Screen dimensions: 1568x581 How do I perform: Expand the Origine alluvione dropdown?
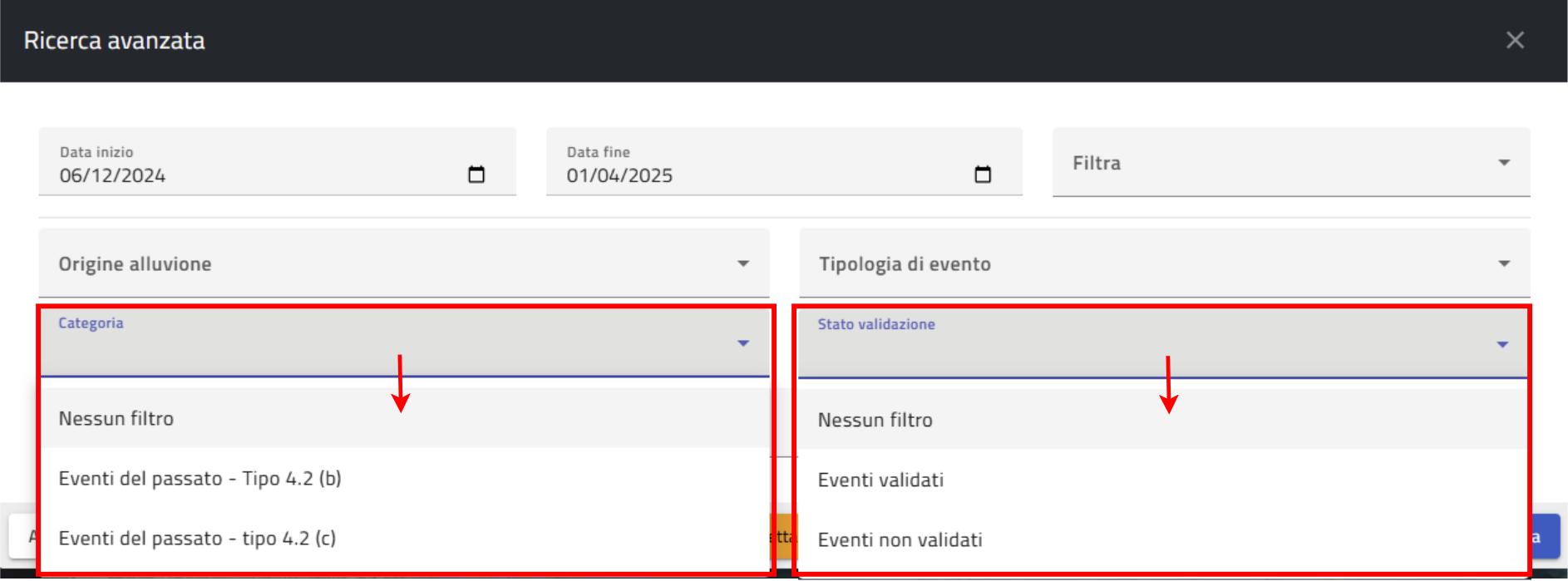click(x=742, y=263)
